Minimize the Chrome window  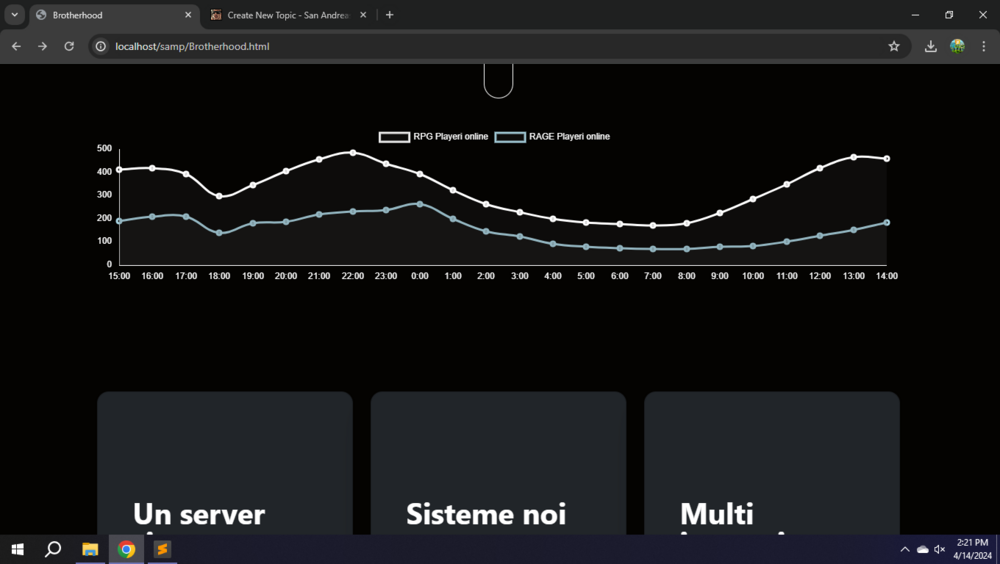(x=915, y=15)
